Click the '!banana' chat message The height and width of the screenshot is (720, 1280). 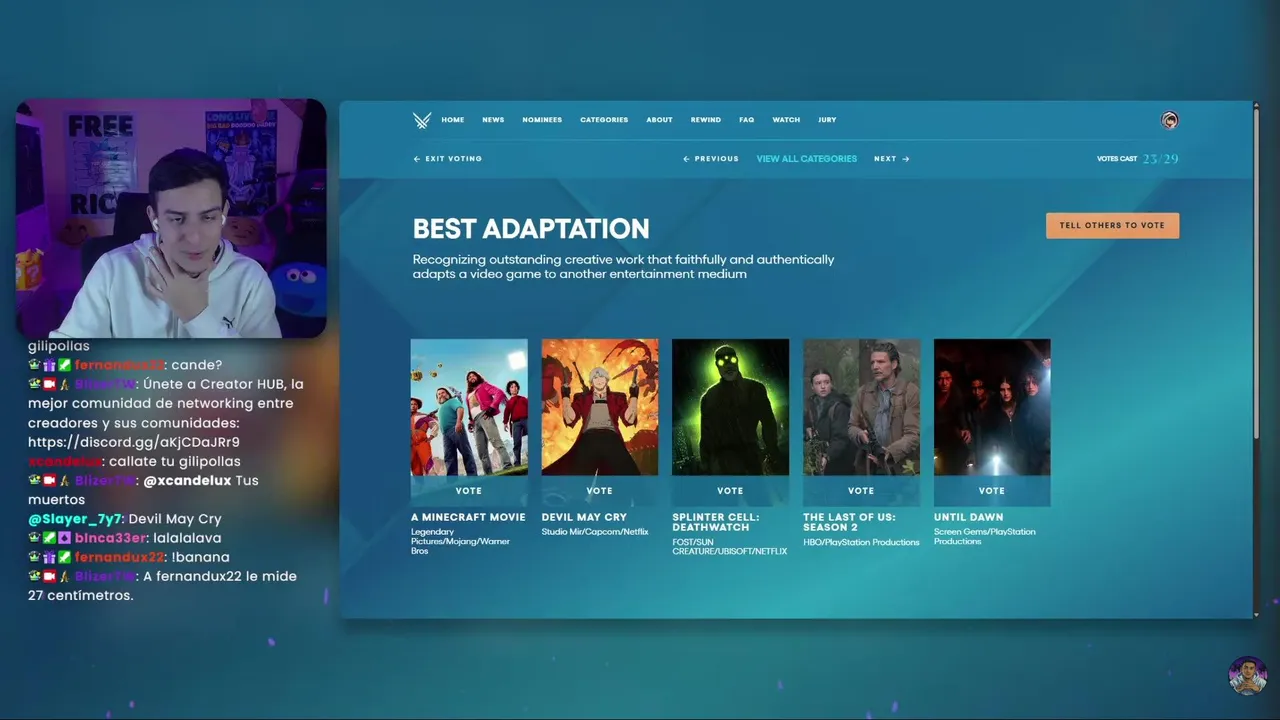click(200, 557)
